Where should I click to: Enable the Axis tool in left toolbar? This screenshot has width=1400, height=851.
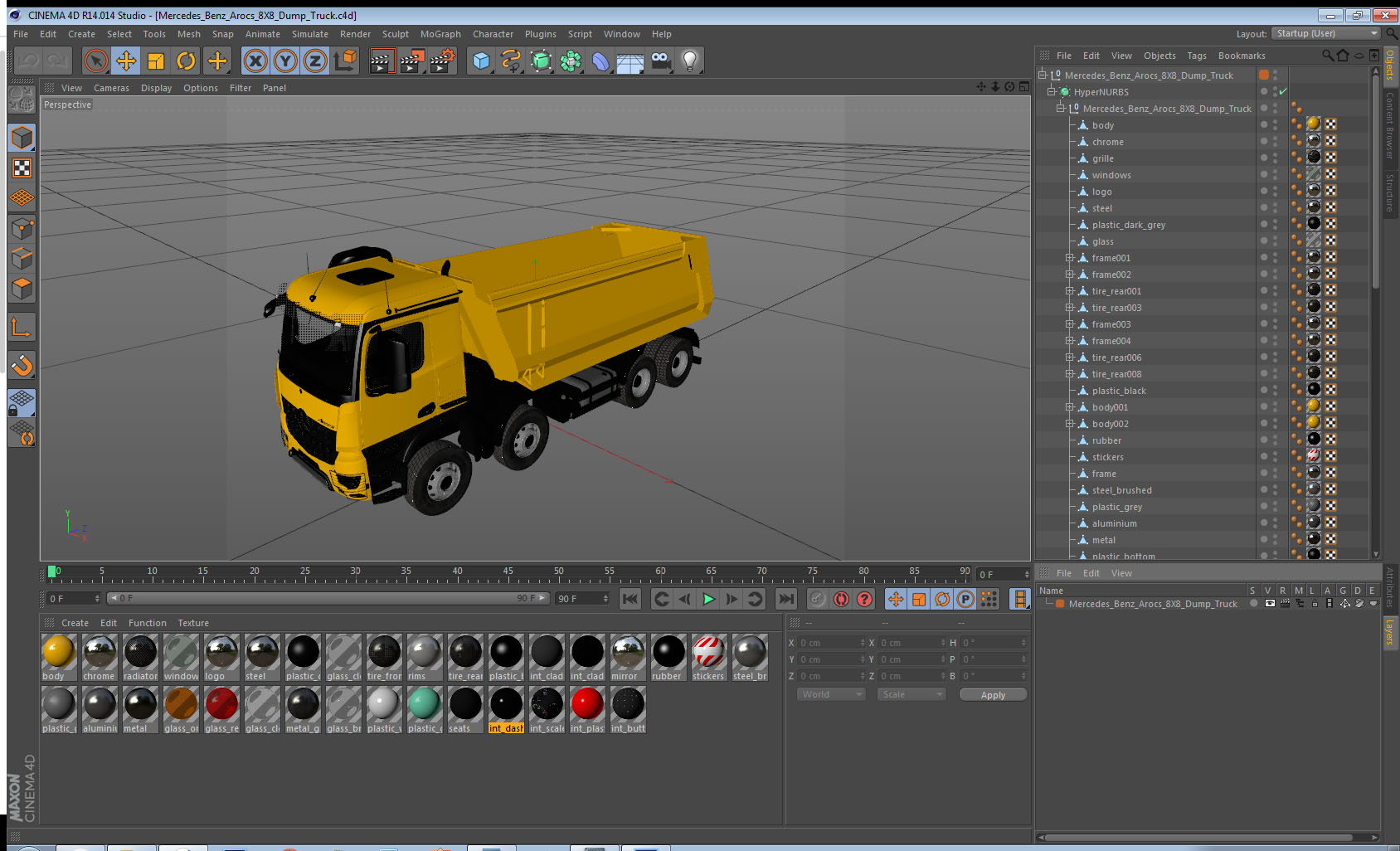point(22,328)
